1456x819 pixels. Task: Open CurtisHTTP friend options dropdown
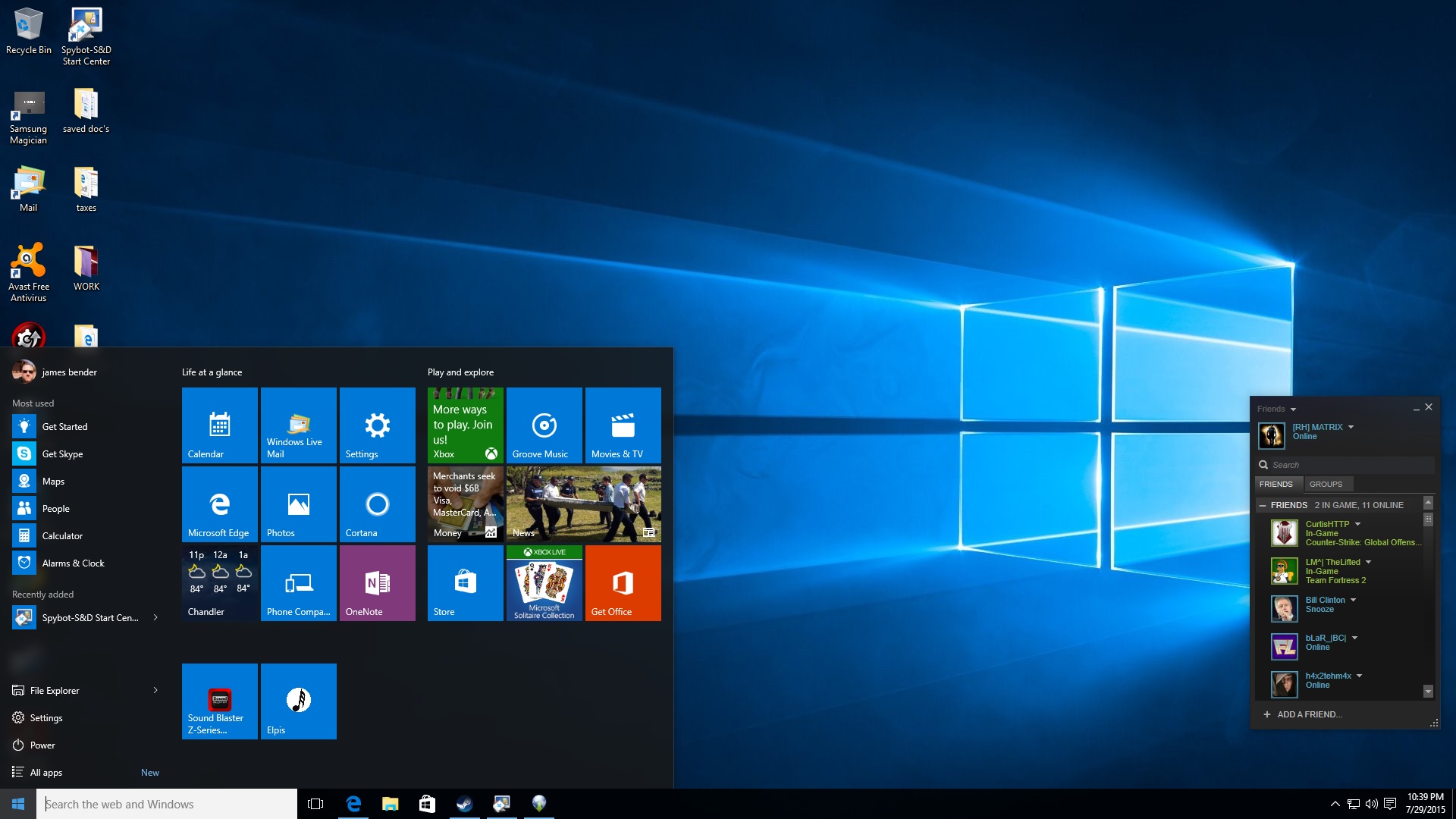coord(1358,524)
